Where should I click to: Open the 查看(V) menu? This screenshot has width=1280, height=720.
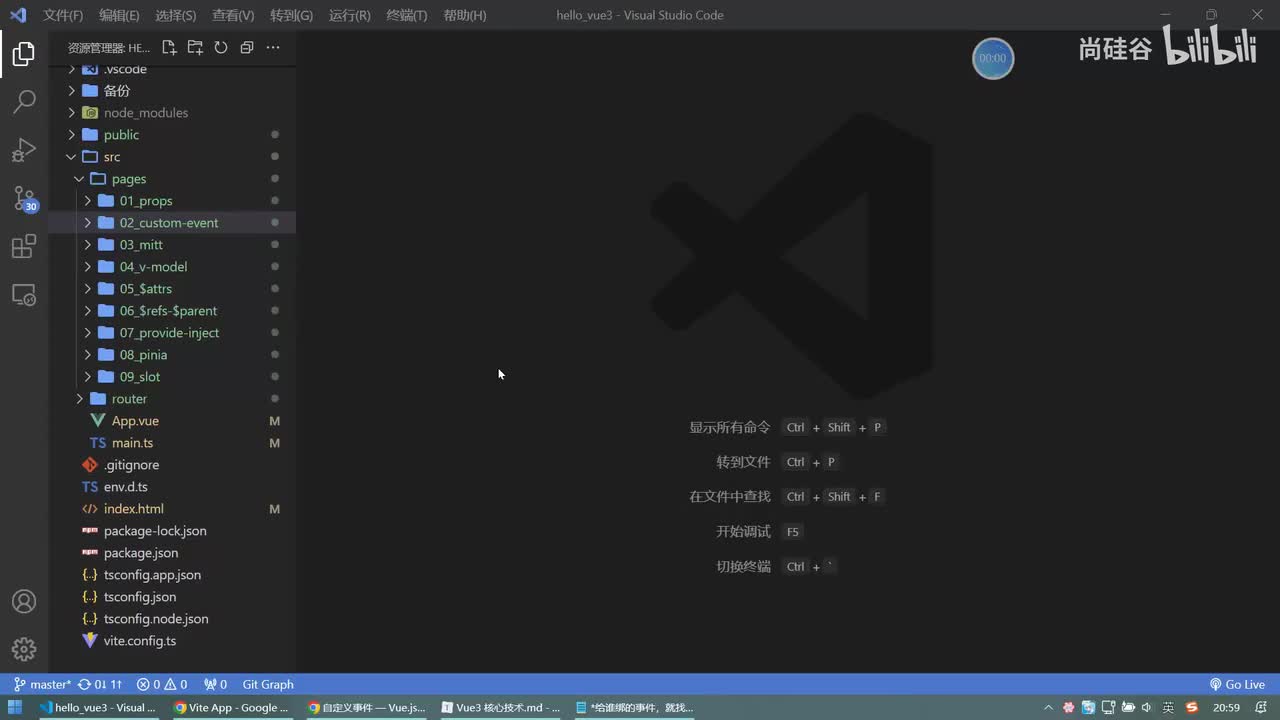(x=233, y=15)
